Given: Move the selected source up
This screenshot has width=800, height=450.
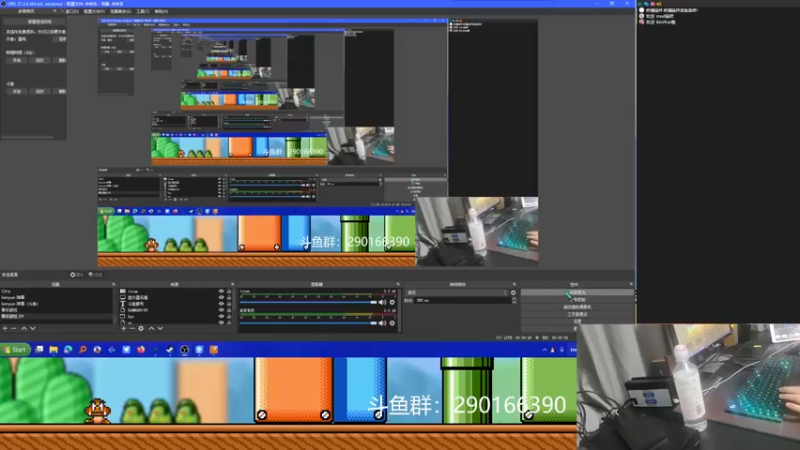Looking at the screenshot, I should [x=151, y=329].
